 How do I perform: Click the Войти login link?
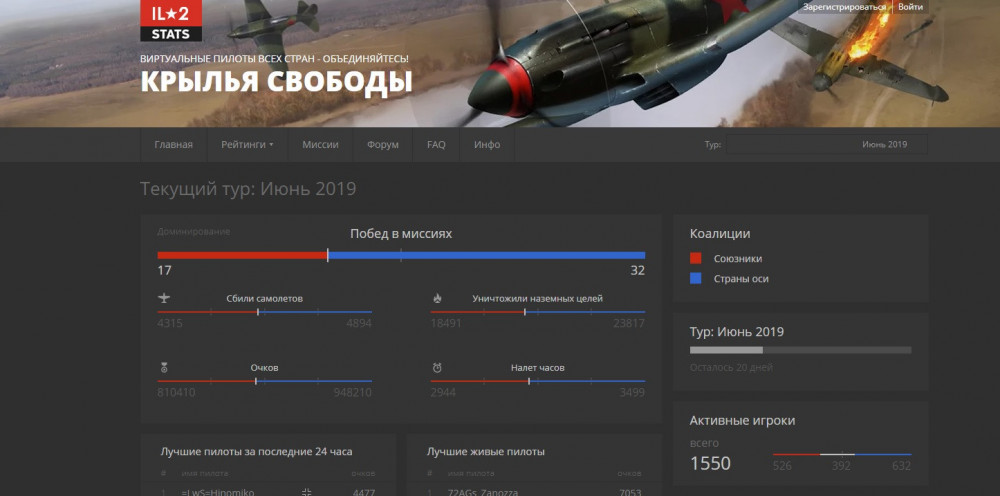click(910, 7)
